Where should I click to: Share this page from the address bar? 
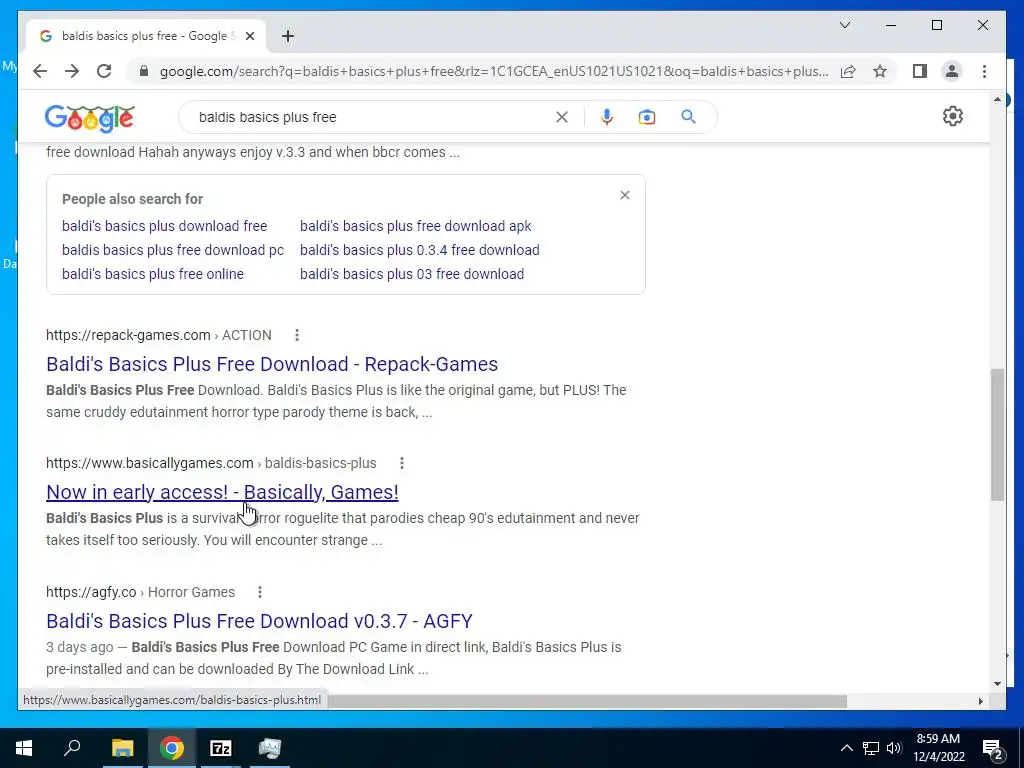(848, 71)
